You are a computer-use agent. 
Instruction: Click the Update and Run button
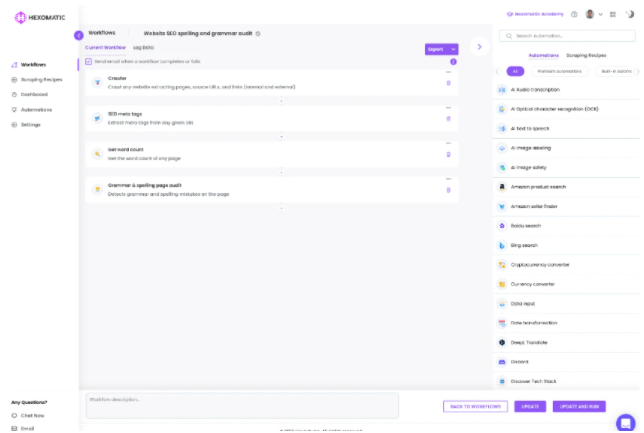pyautogui.click(x=580, y=406)
